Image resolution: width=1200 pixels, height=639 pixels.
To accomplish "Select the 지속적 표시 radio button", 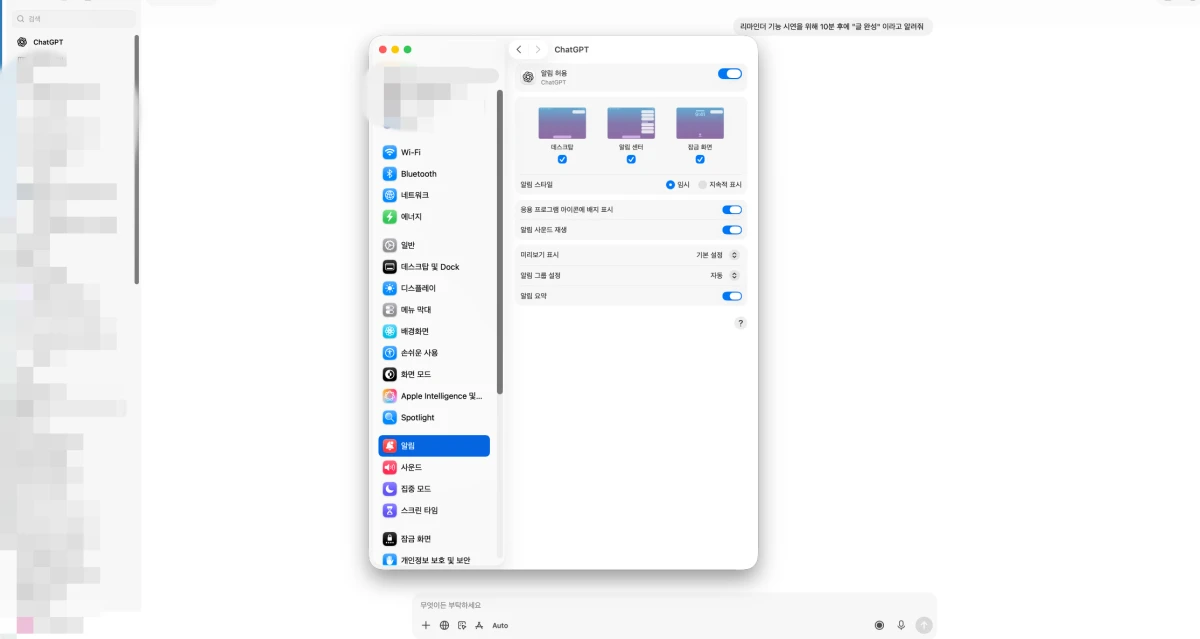I will (702, 185).
